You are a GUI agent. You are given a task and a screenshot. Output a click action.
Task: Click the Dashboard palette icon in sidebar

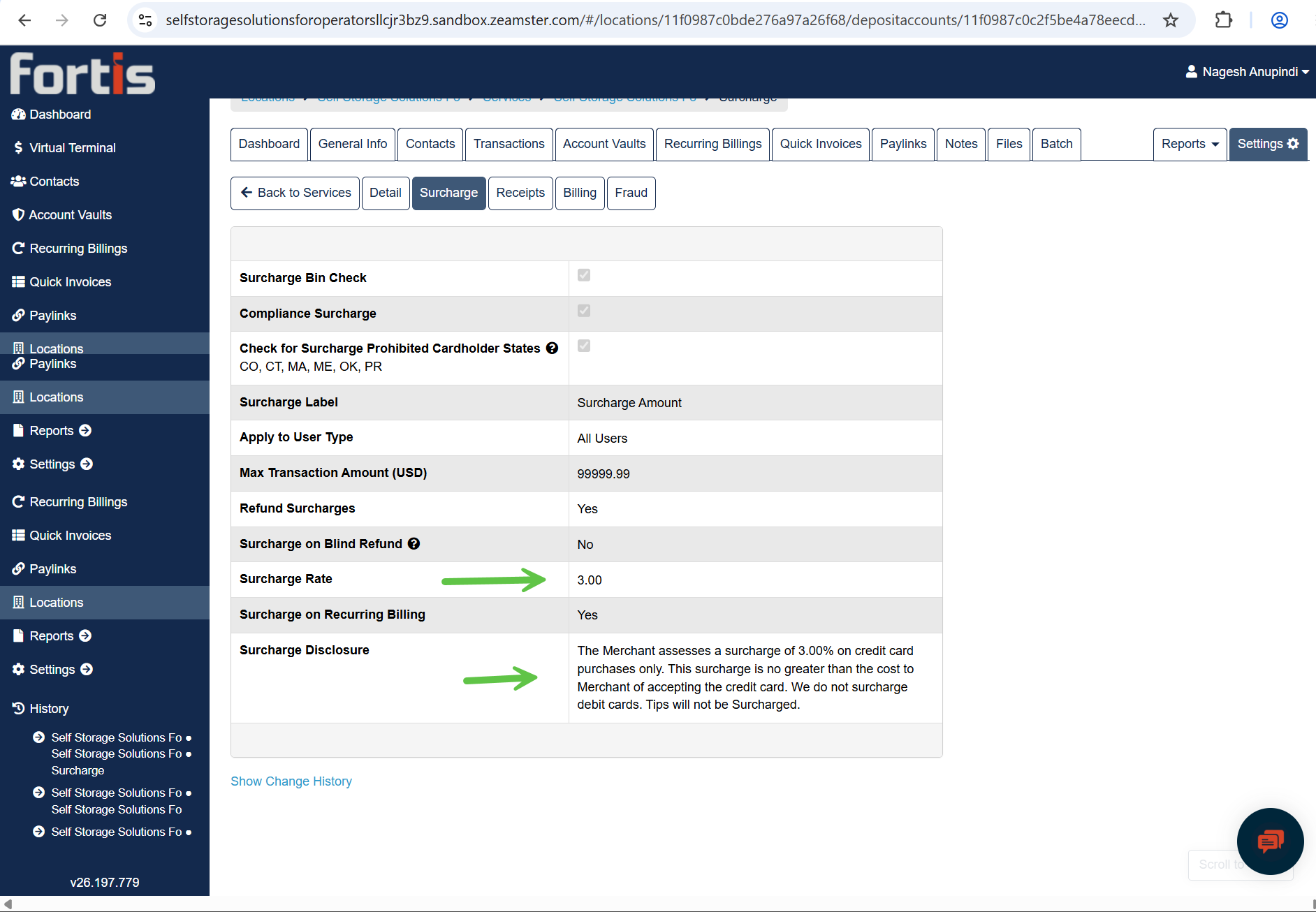click(x=18, y=115)
